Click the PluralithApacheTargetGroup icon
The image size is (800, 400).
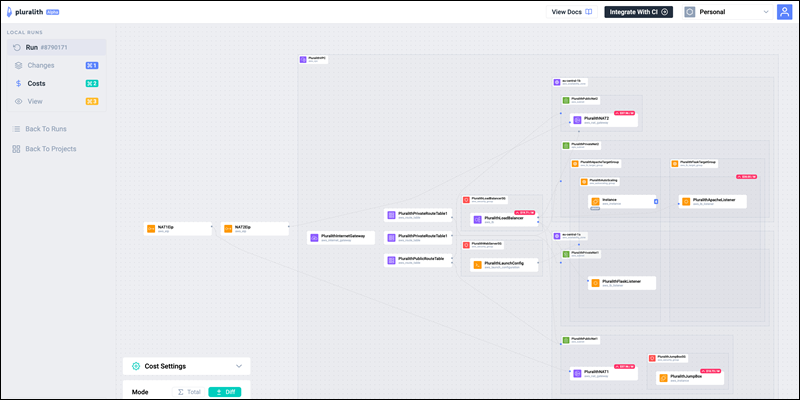tap(575, 164)
